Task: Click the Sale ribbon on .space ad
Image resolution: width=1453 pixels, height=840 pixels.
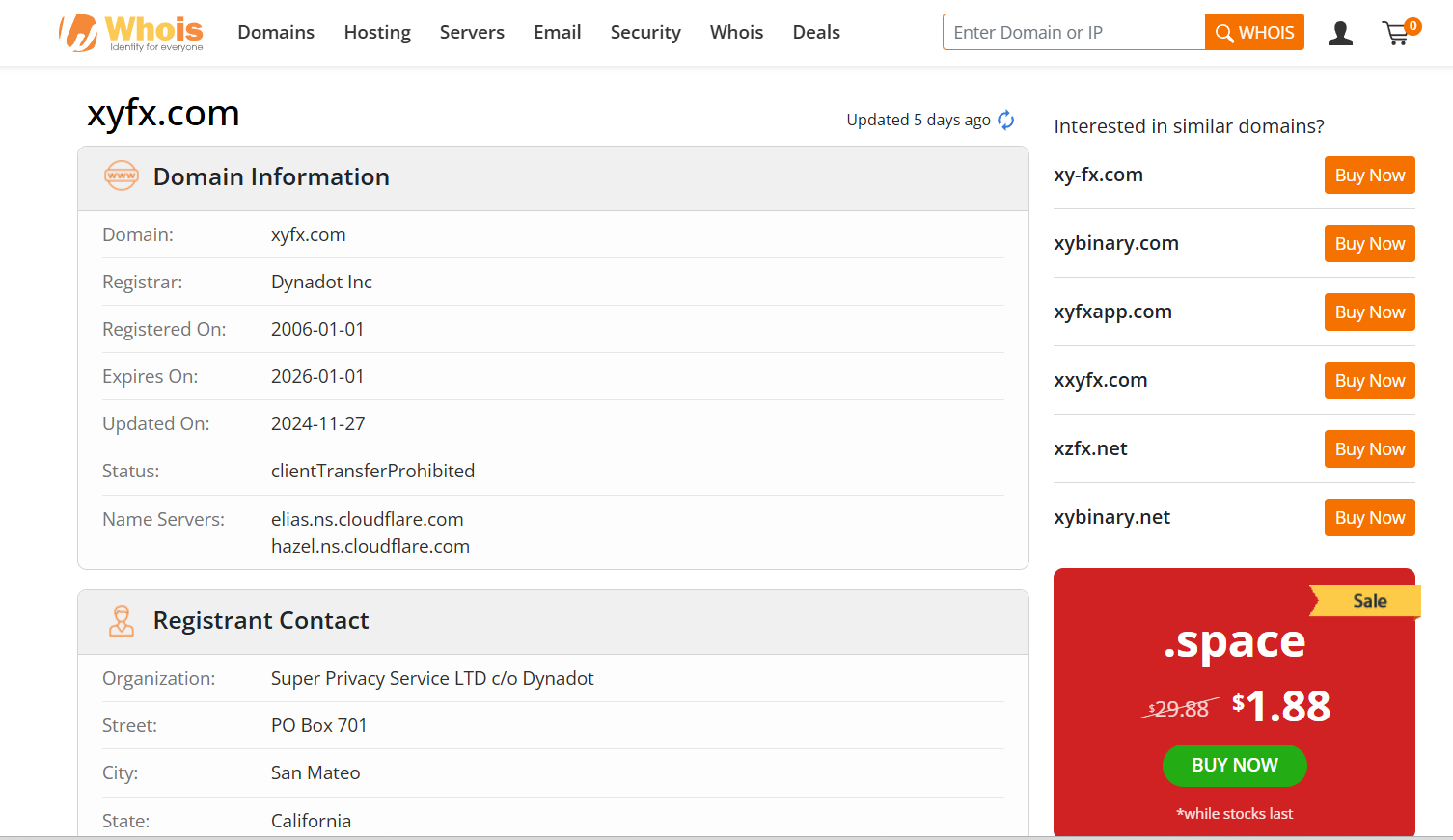Action: click(1366, 601)
